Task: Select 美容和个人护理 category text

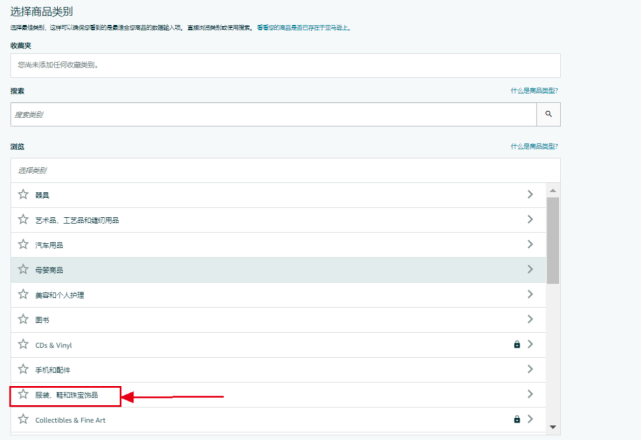Action: click(x=60, y=295)
